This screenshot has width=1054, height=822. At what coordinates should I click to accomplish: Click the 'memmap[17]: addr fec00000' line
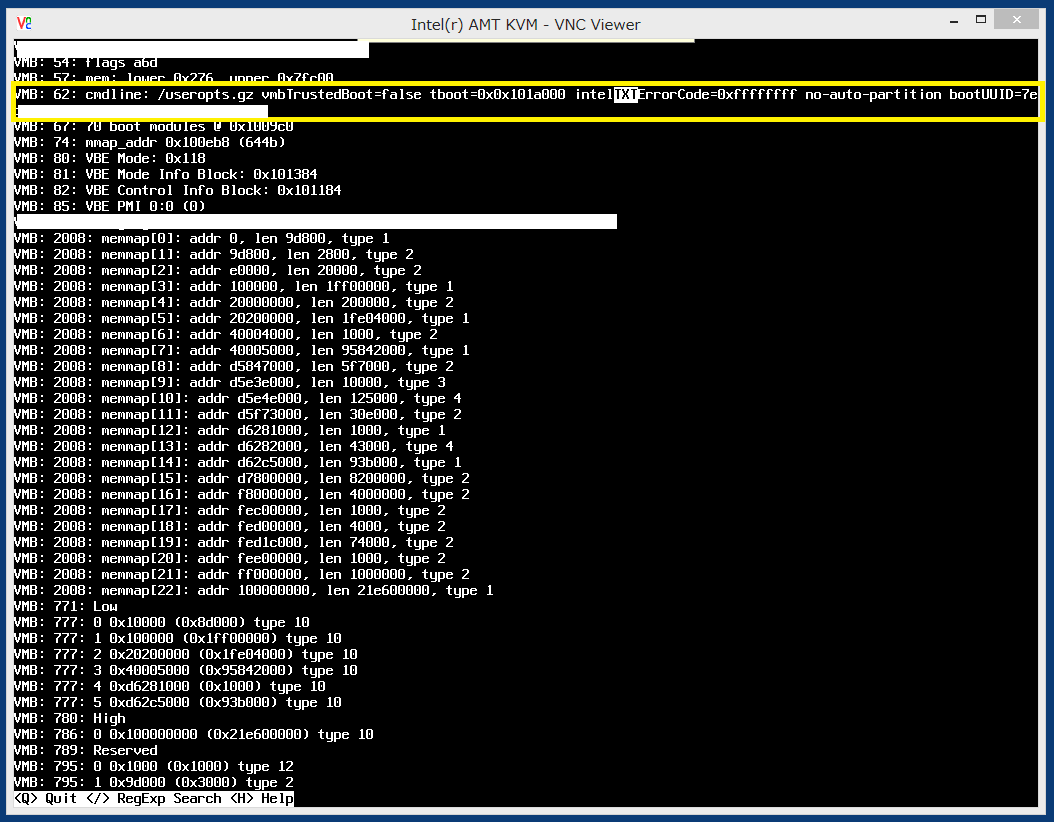coord(230,511)
